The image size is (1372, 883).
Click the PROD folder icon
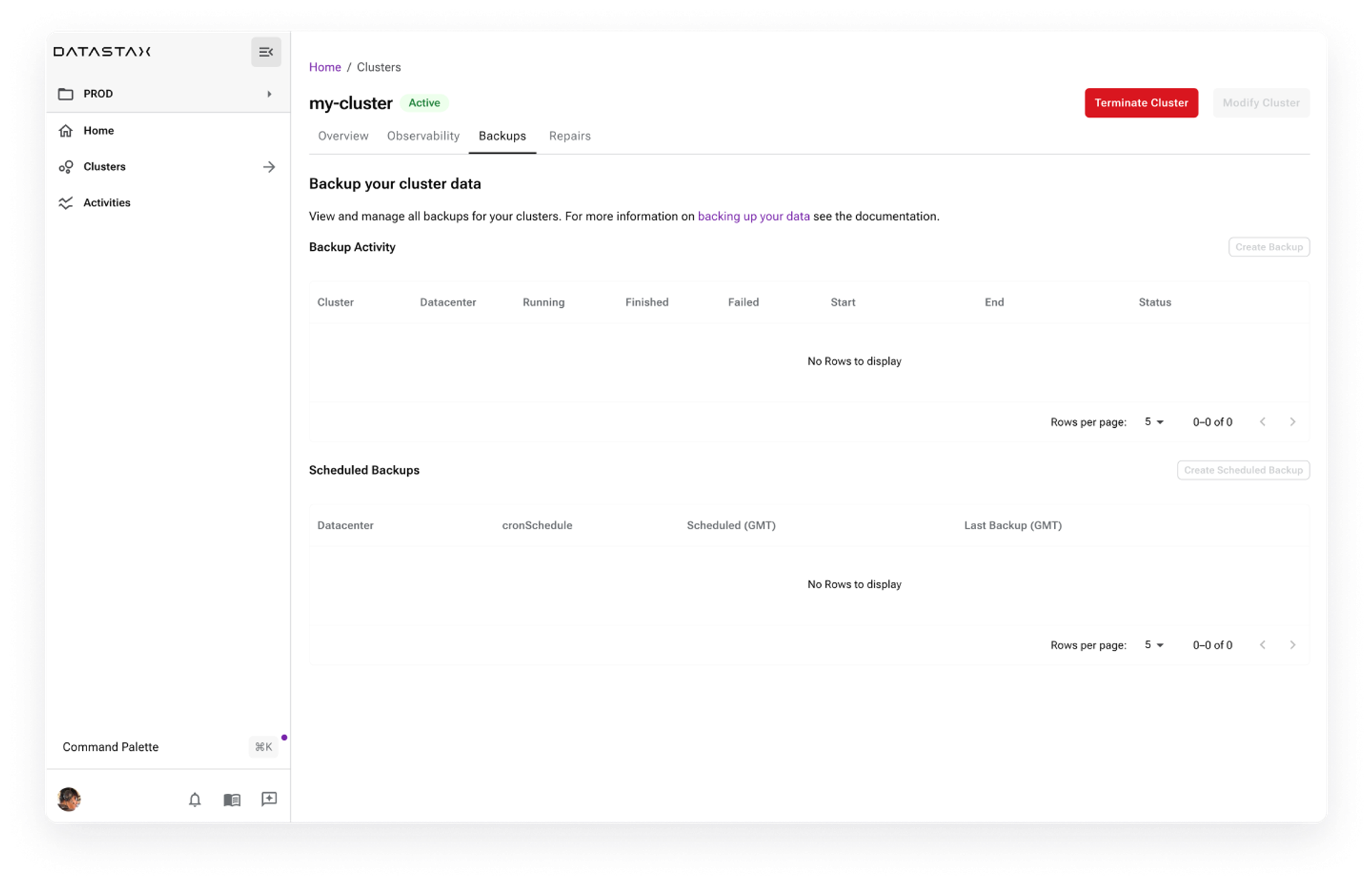coord(67,93)
